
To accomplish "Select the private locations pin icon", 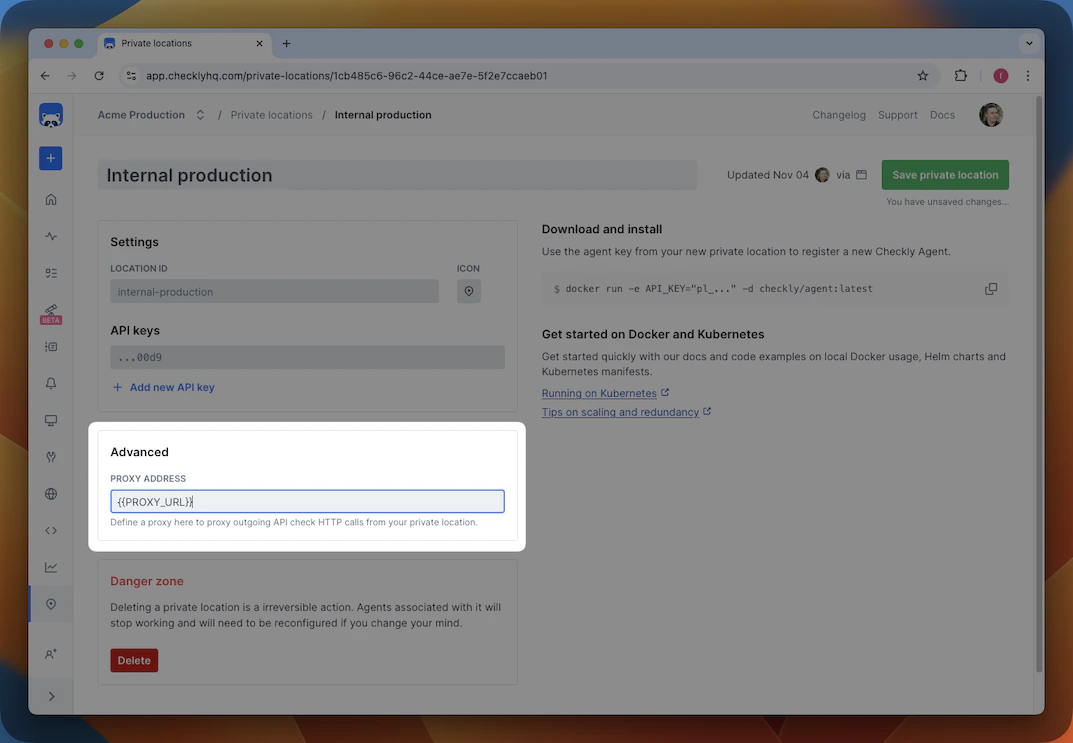I will click(51, 604).
